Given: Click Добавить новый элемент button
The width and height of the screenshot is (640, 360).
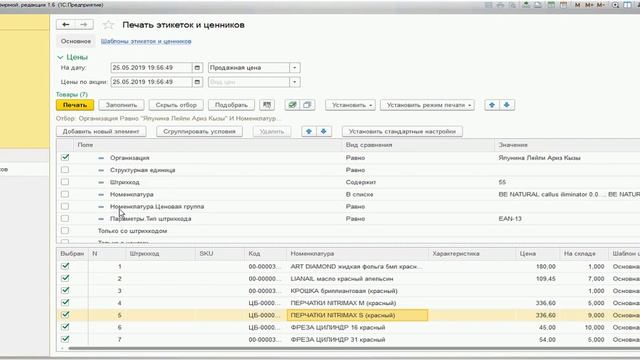Looking at the screenshot, I should point(101,131).
